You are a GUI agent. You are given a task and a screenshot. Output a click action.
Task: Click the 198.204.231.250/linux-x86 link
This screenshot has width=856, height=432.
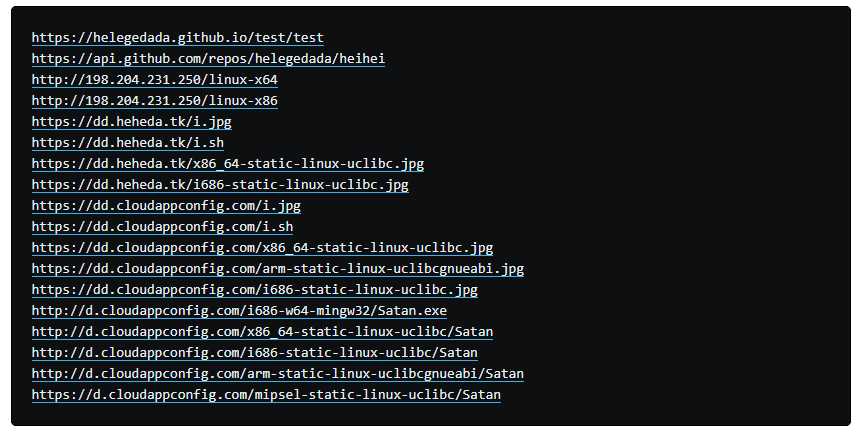[154, 101]
